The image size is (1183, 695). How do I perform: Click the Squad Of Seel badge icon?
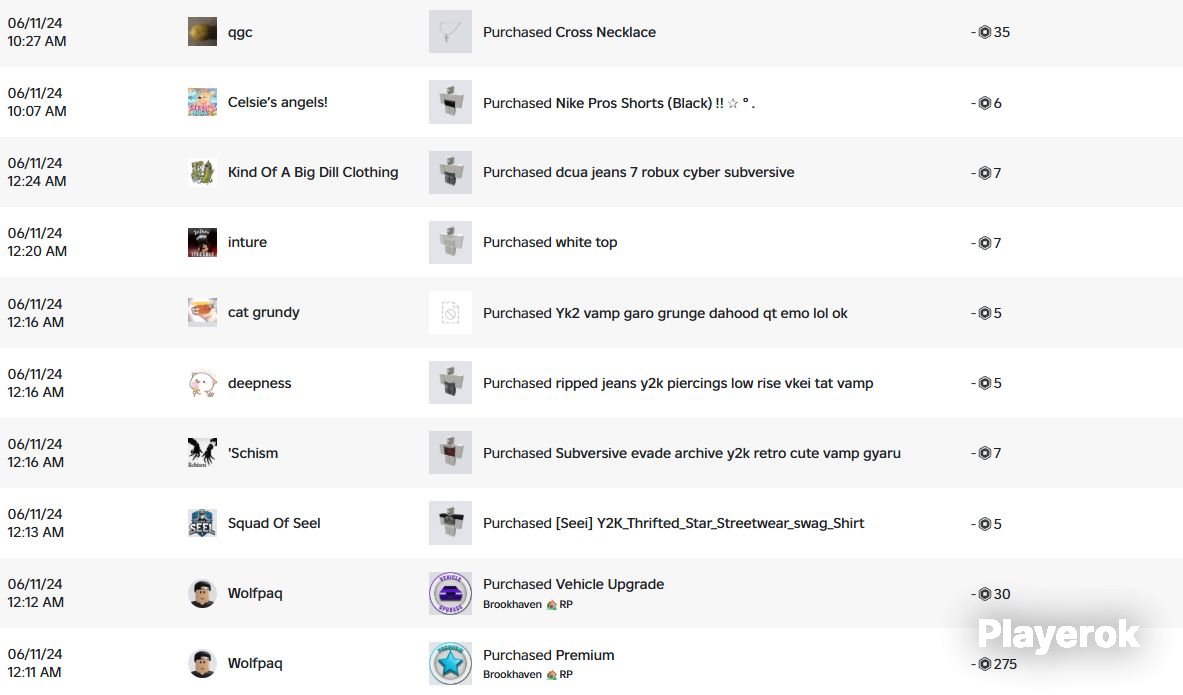(x=202, y=523)
